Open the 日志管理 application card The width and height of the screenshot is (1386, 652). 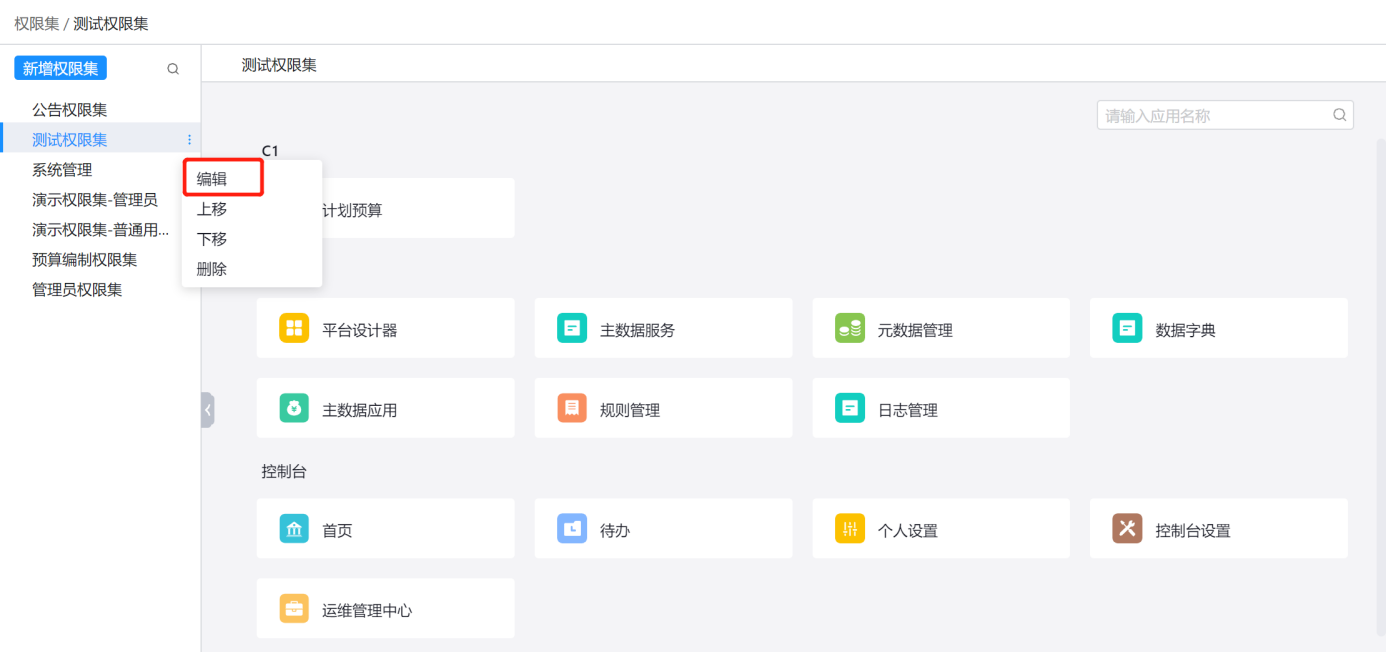[940, 409]
